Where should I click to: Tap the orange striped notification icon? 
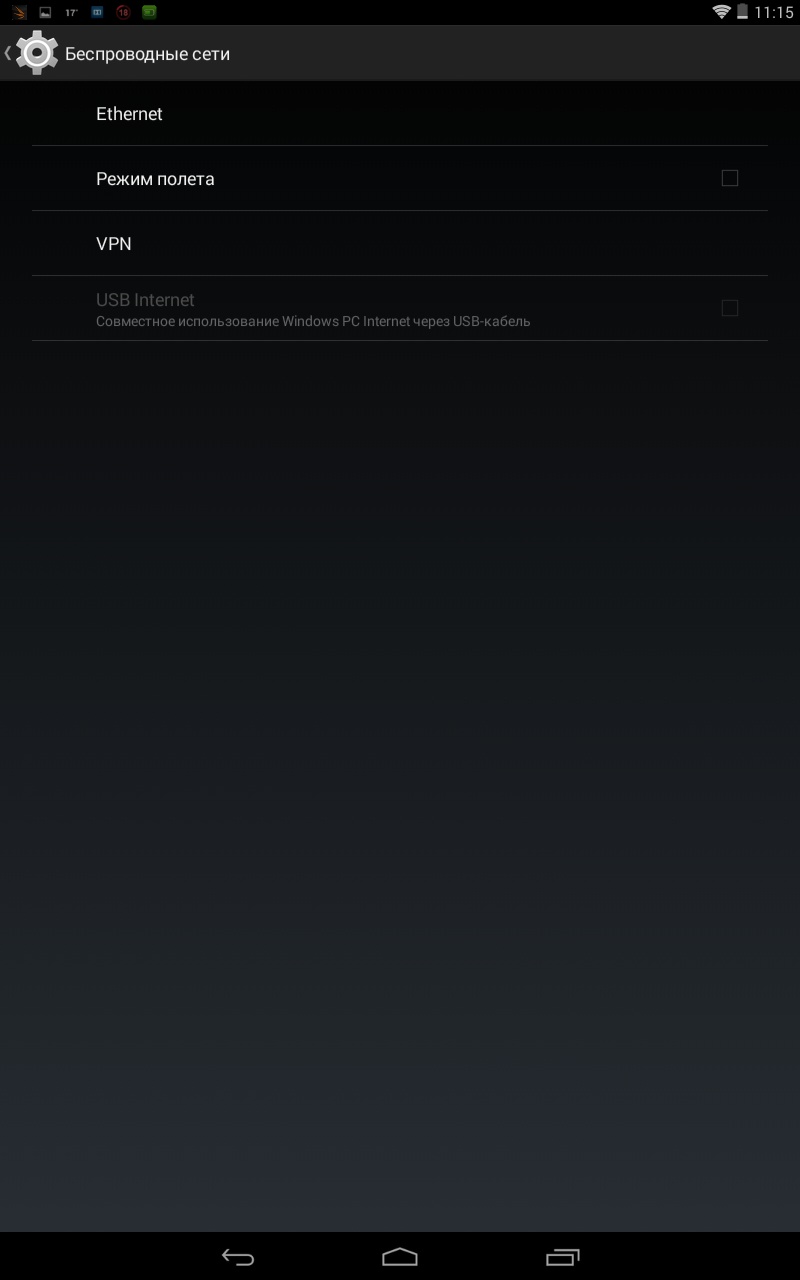point(19,13)
